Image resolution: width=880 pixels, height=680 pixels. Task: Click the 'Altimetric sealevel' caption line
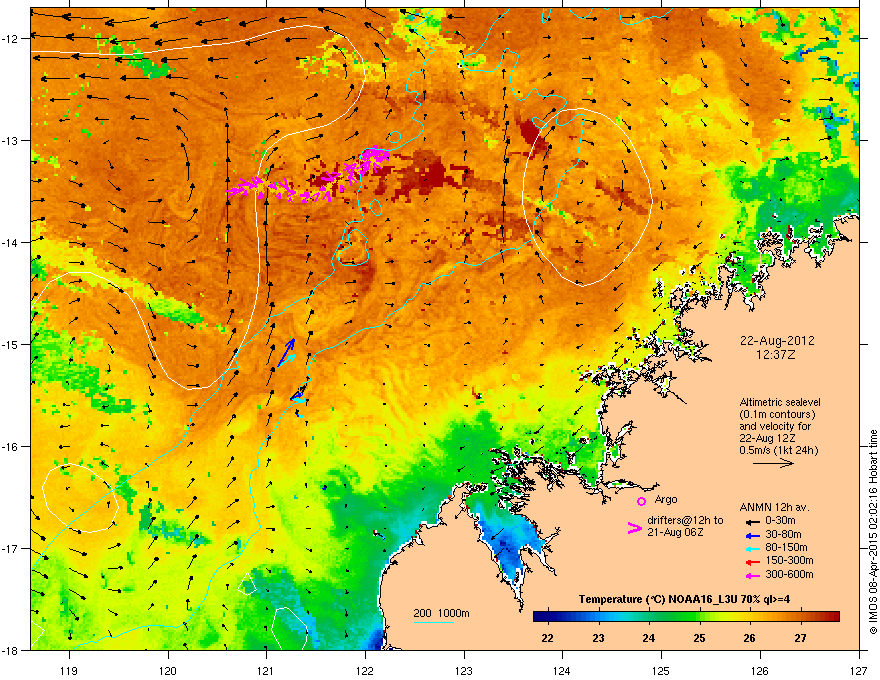[780, 402]
